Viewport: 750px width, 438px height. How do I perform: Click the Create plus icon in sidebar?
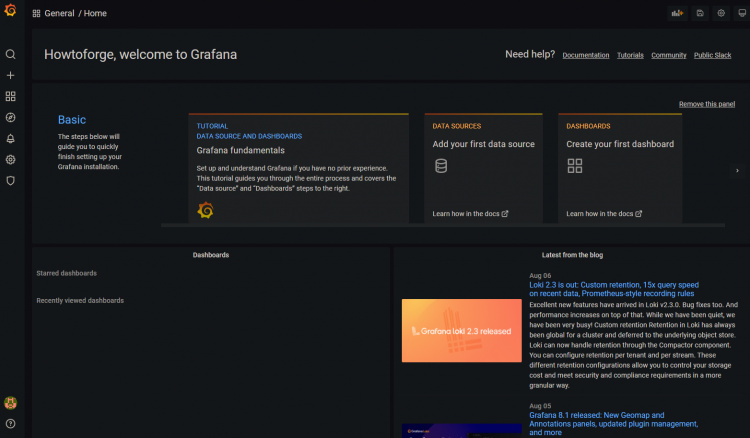click(11, 75)
